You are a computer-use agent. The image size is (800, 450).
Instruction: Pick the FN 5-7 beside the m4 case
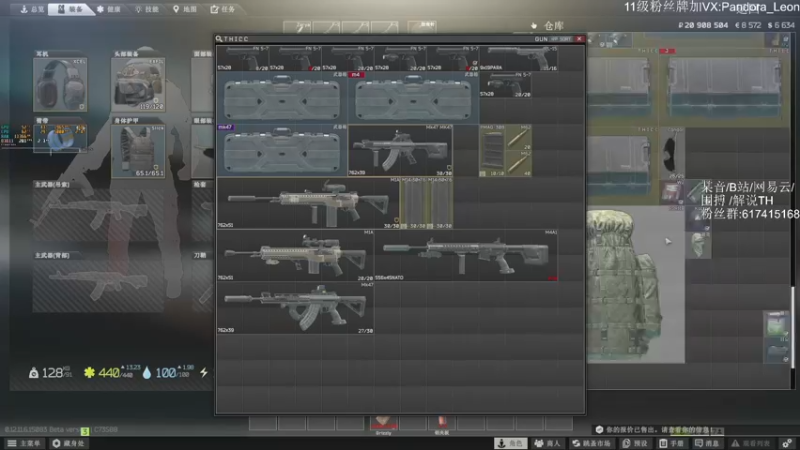505,84
